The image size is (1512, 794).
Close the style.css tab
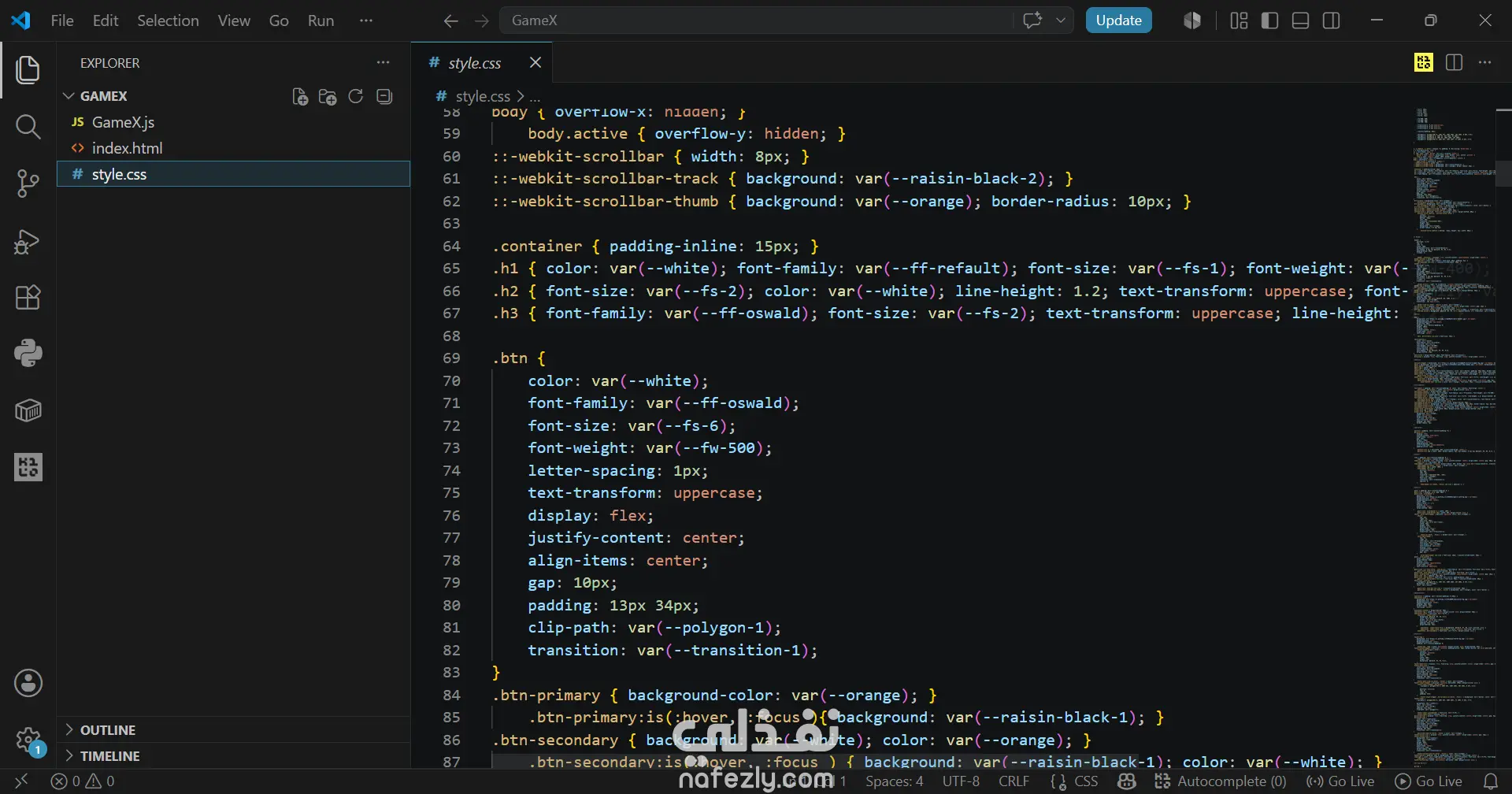(x=535, y=62)
